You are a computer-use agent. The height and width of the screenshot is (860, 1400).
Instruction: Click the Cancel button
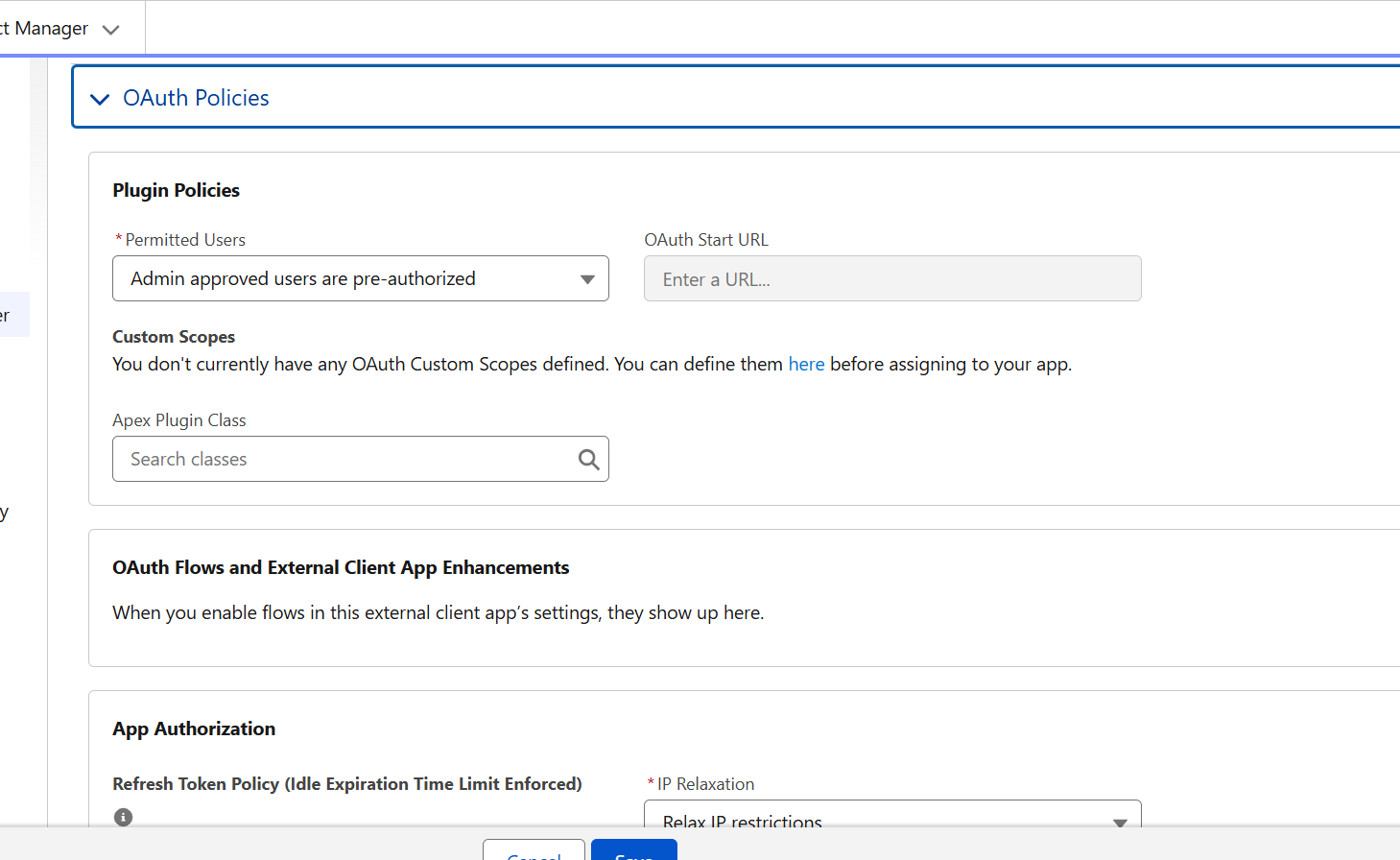coord(534,849)
